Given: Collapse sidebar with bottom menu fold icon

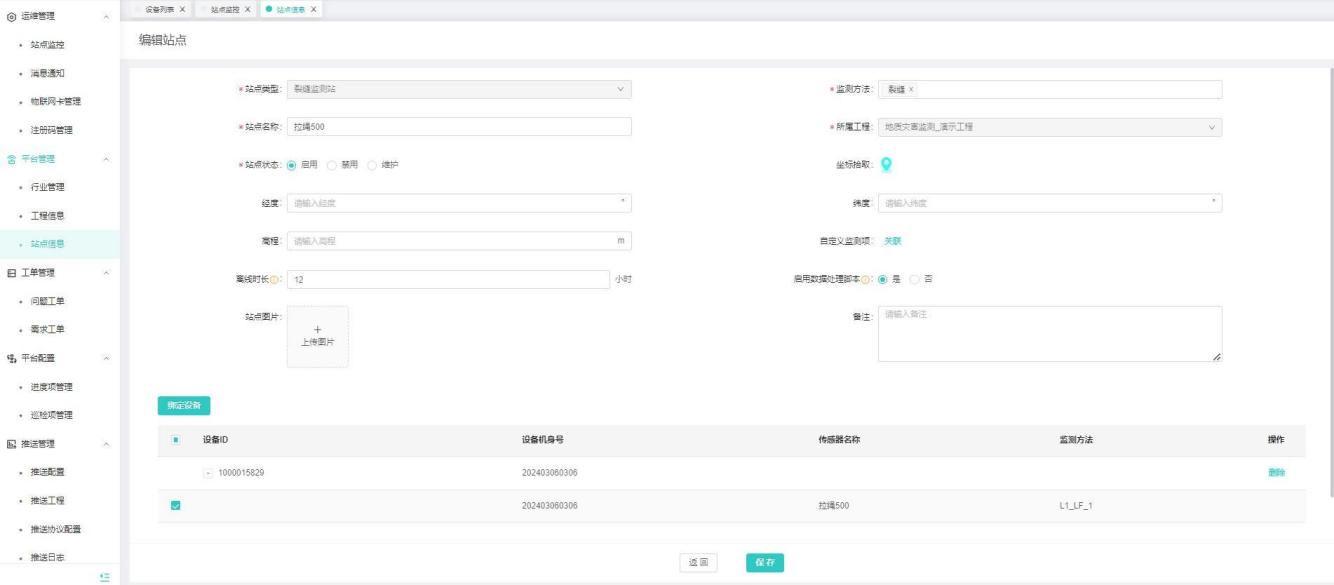Looking at the screenshot, I should tap(102, 577).
